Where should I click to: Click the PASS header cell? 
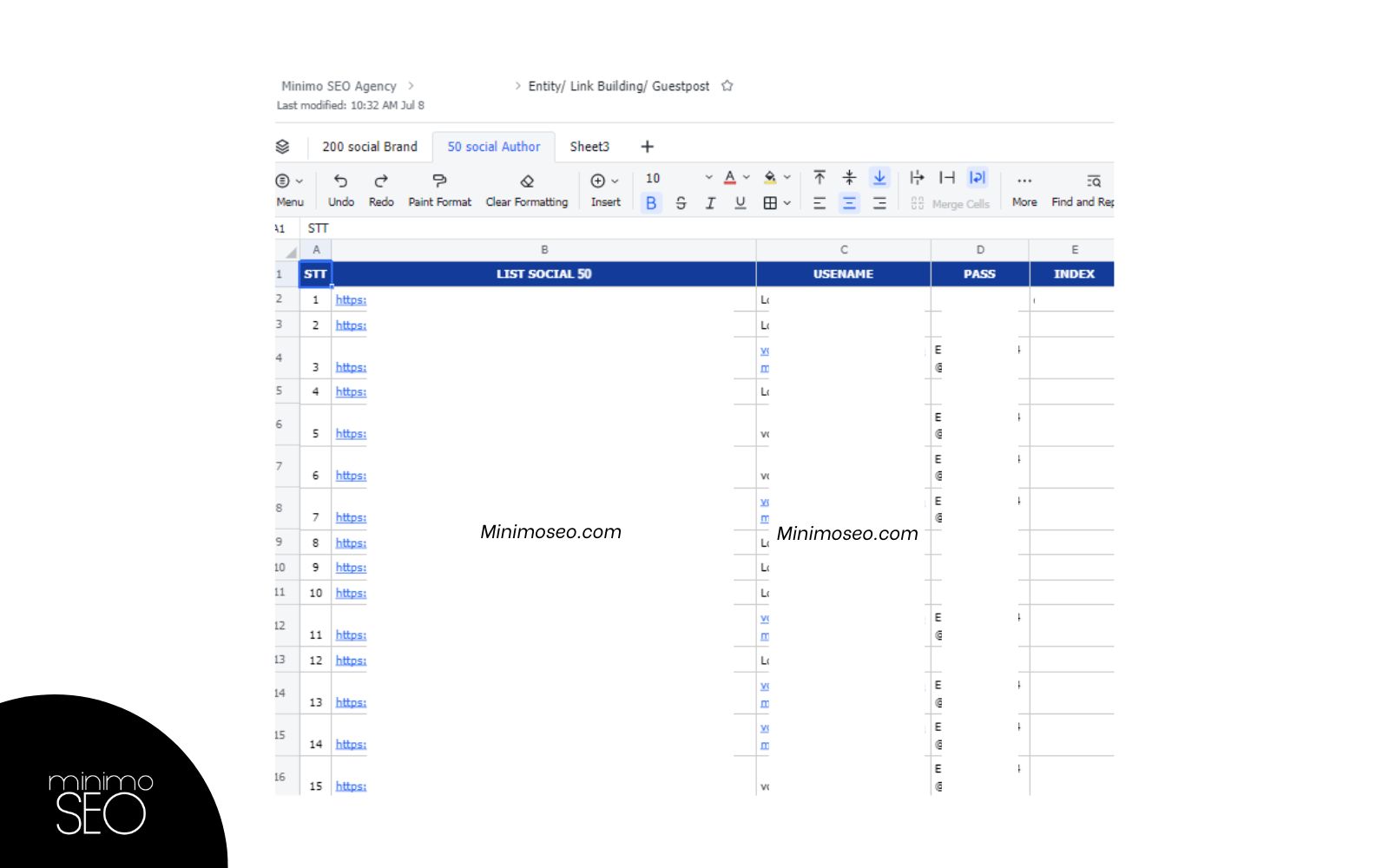pyautogui.click(x=980, y=274)
